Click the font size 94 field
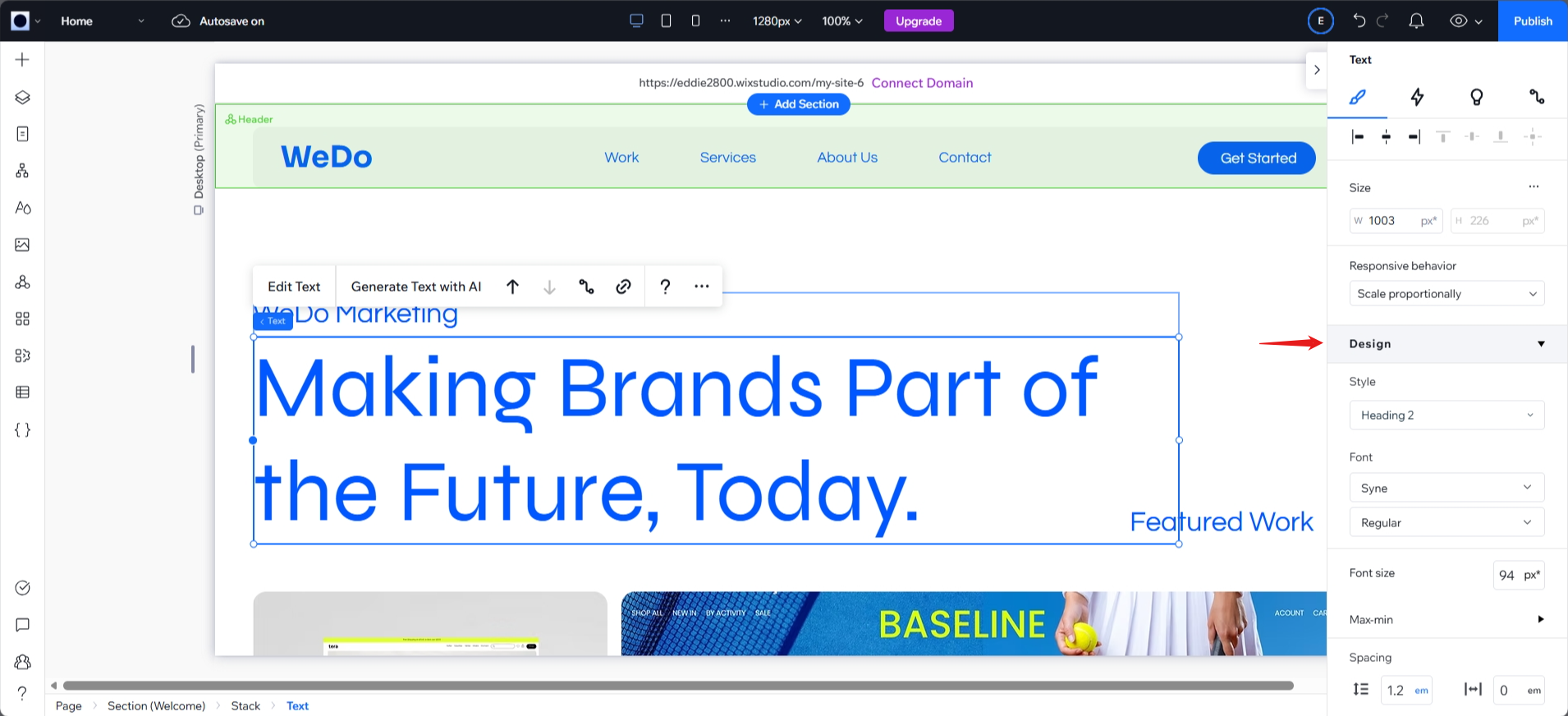Screen dimensions: 1568x716 pos(1519,575)
